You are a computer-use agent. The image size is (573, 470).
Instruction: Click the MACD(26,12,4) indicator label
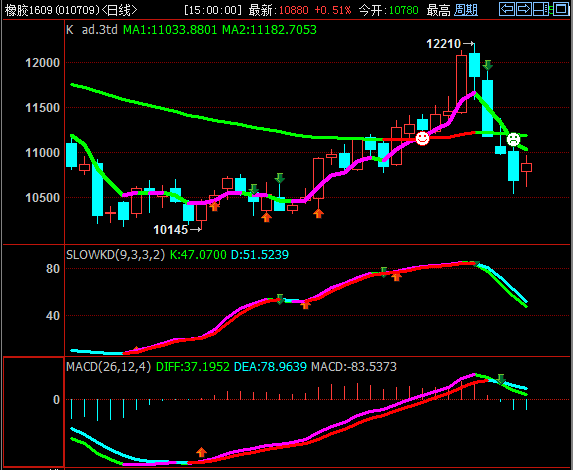[109, 367]
